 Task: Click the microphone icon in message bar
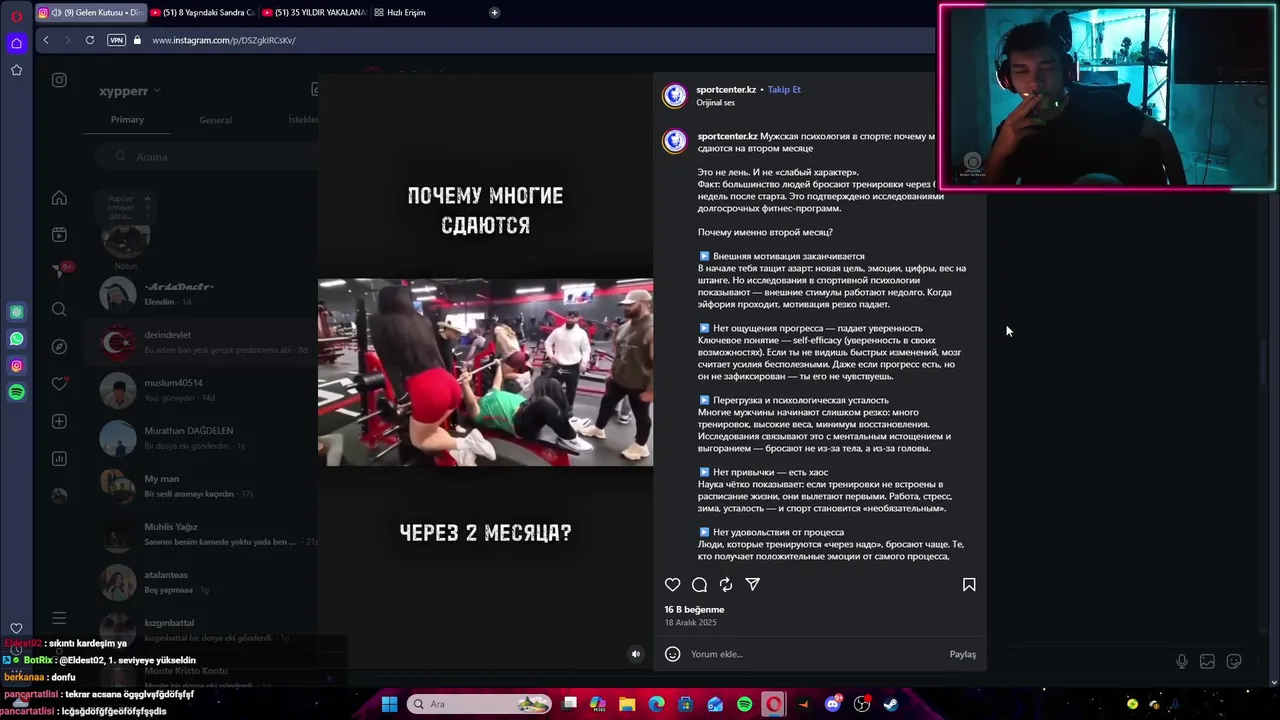1182,661
